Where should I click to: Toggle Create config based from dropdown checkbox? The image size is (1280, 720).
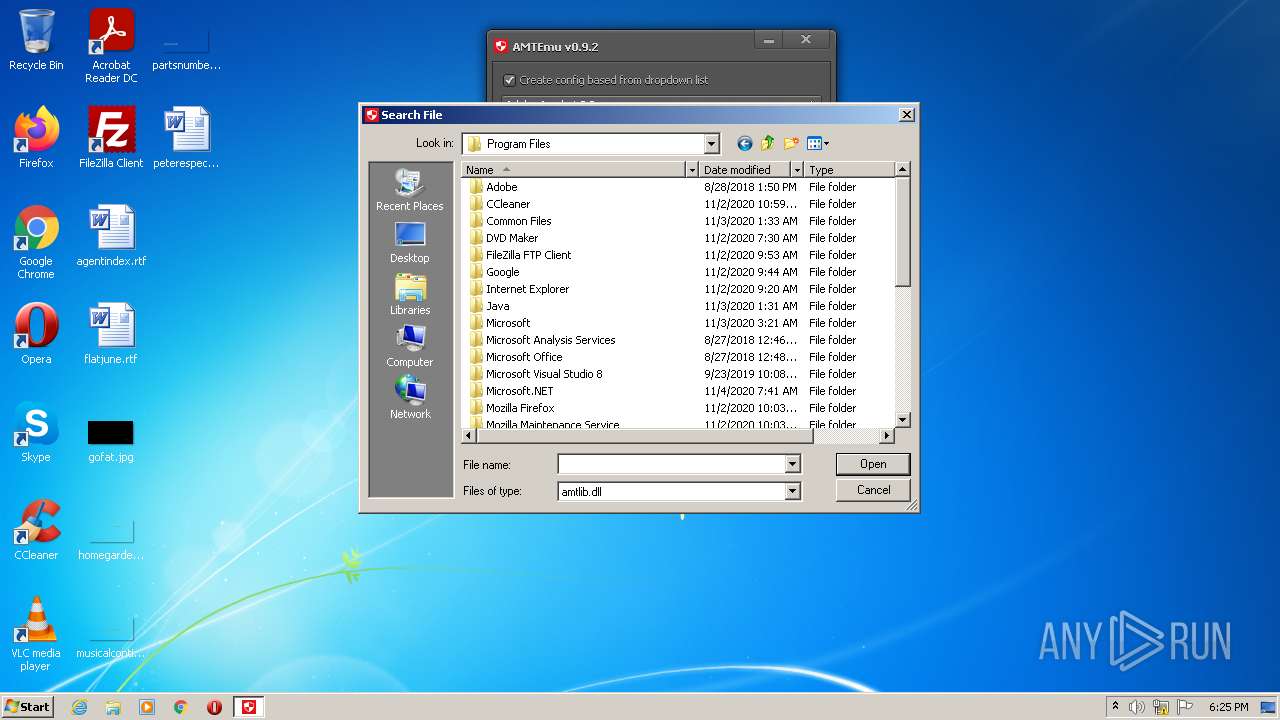tap(509, 80)
